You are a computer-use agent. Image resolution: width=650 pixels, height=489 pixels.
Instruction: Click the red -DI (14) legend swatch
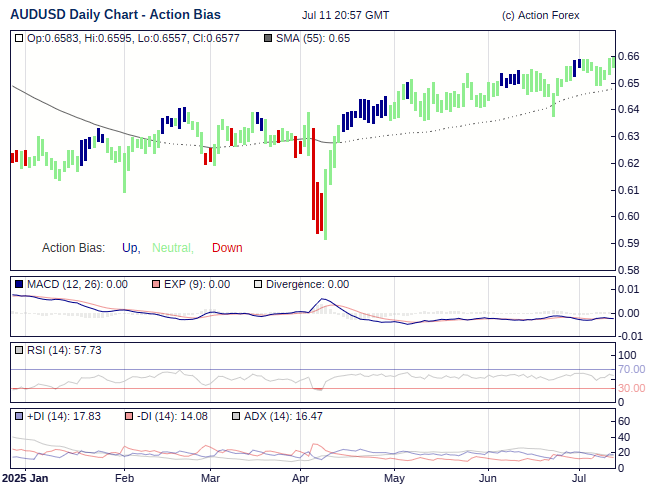[129, 416]
